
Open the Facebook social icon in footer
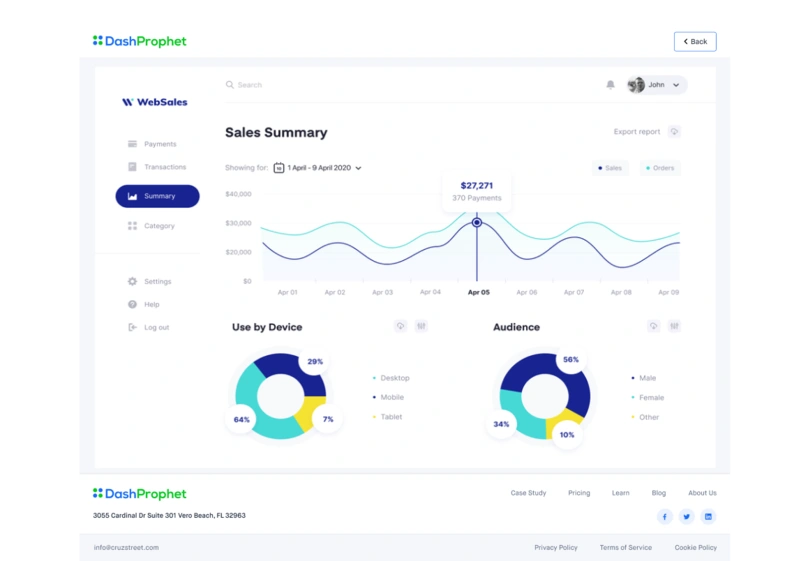point(664,517)
